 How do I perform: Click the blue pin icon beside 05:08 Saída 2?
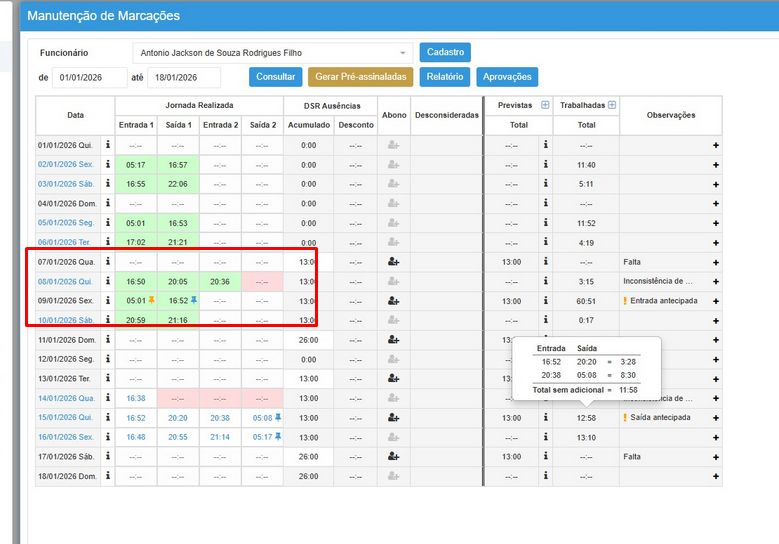tap(279, 418)
